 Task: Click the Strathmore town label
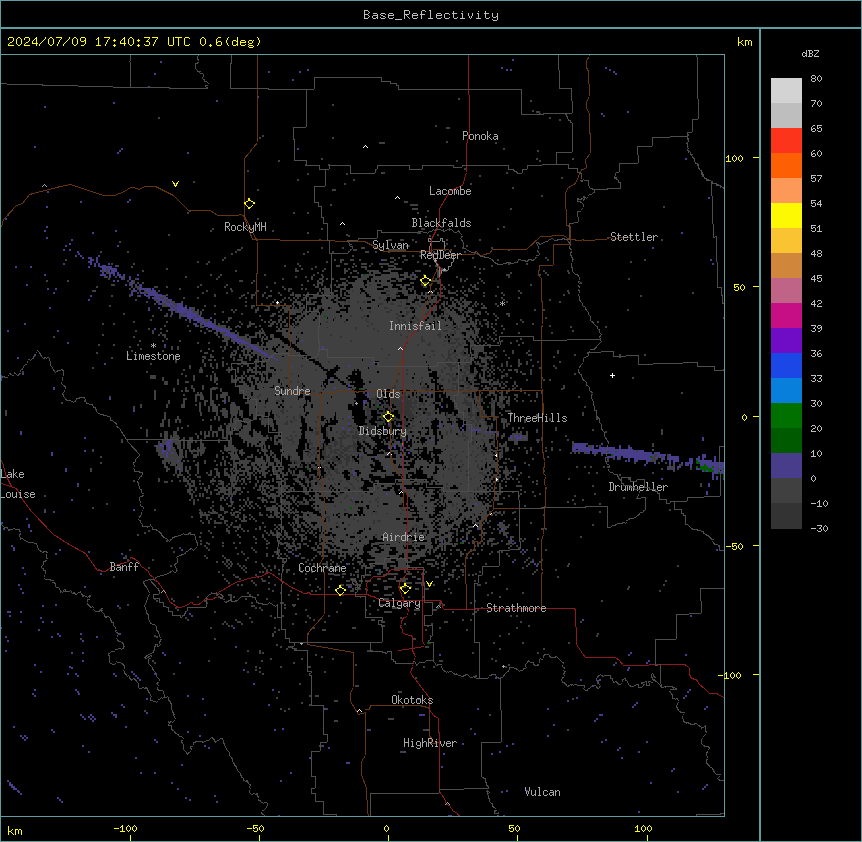pos(516,608)
